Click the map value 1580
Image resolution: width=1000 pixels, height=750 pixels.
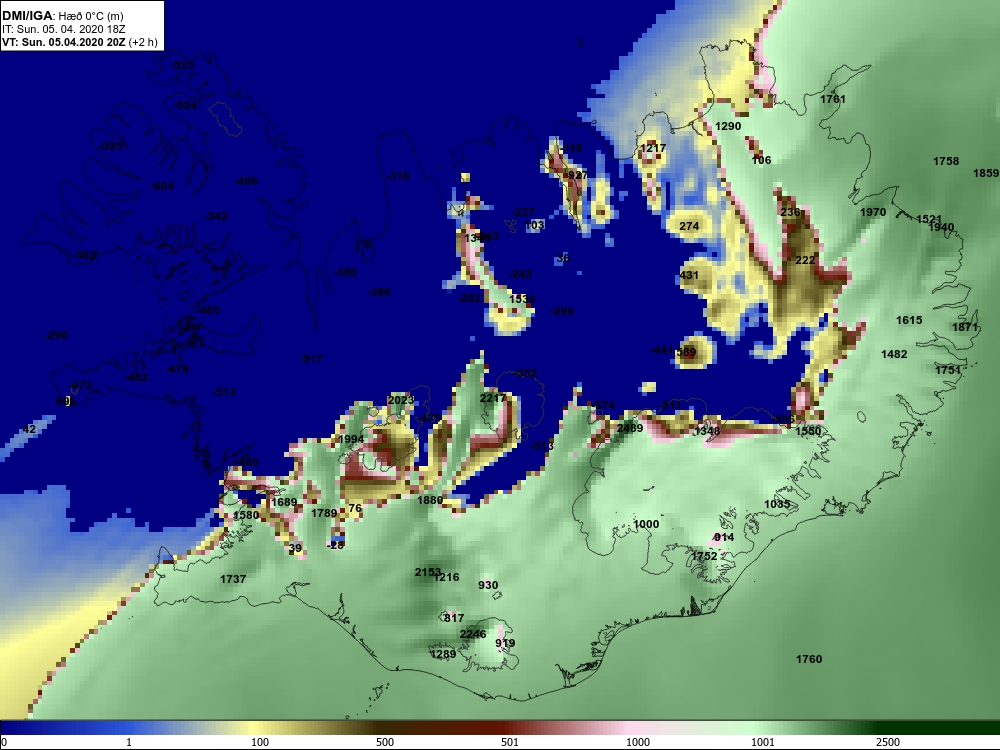click(x=246, y=515)
